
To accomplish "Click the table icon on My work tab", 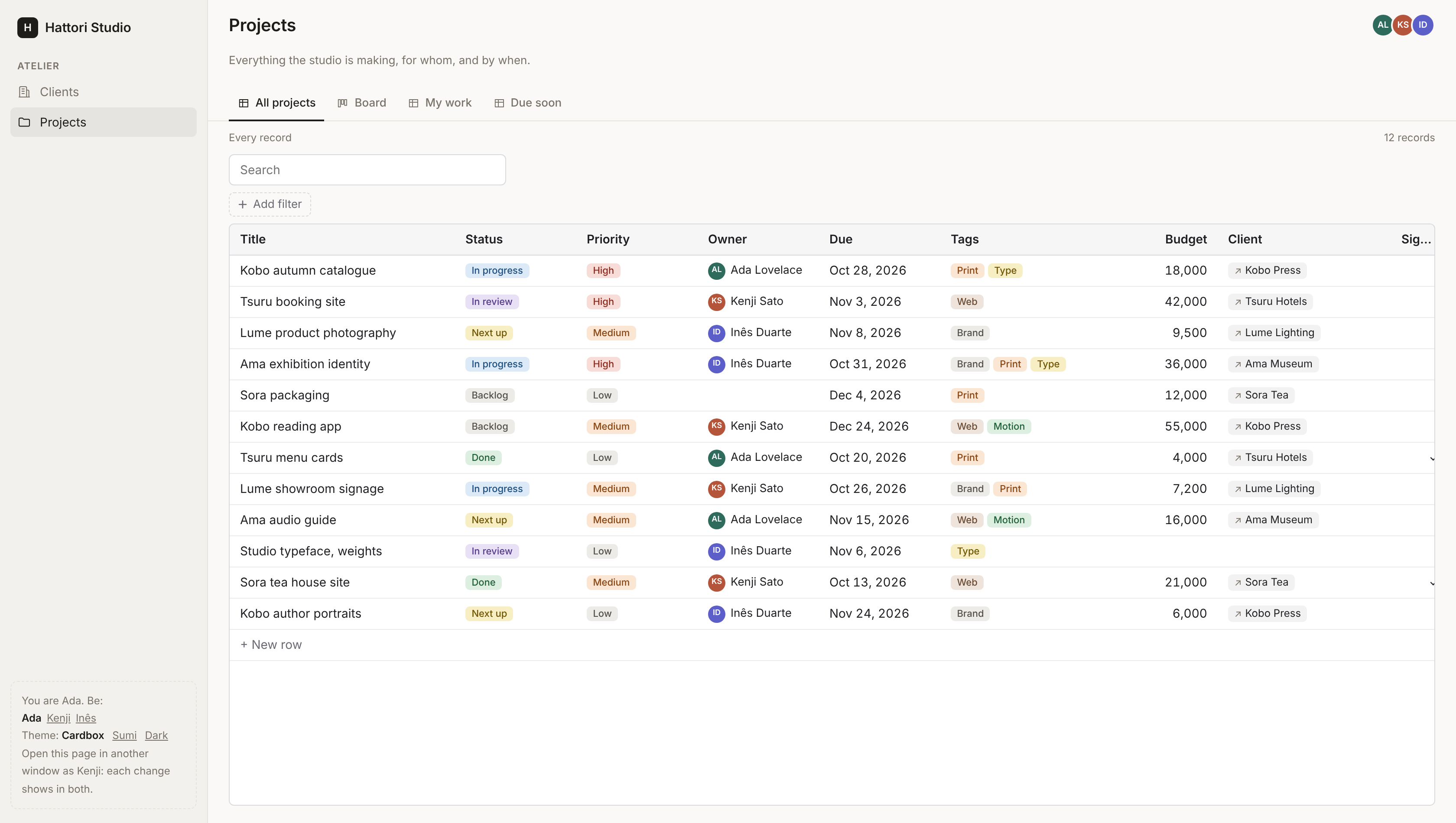I will [x=413, y=103].
